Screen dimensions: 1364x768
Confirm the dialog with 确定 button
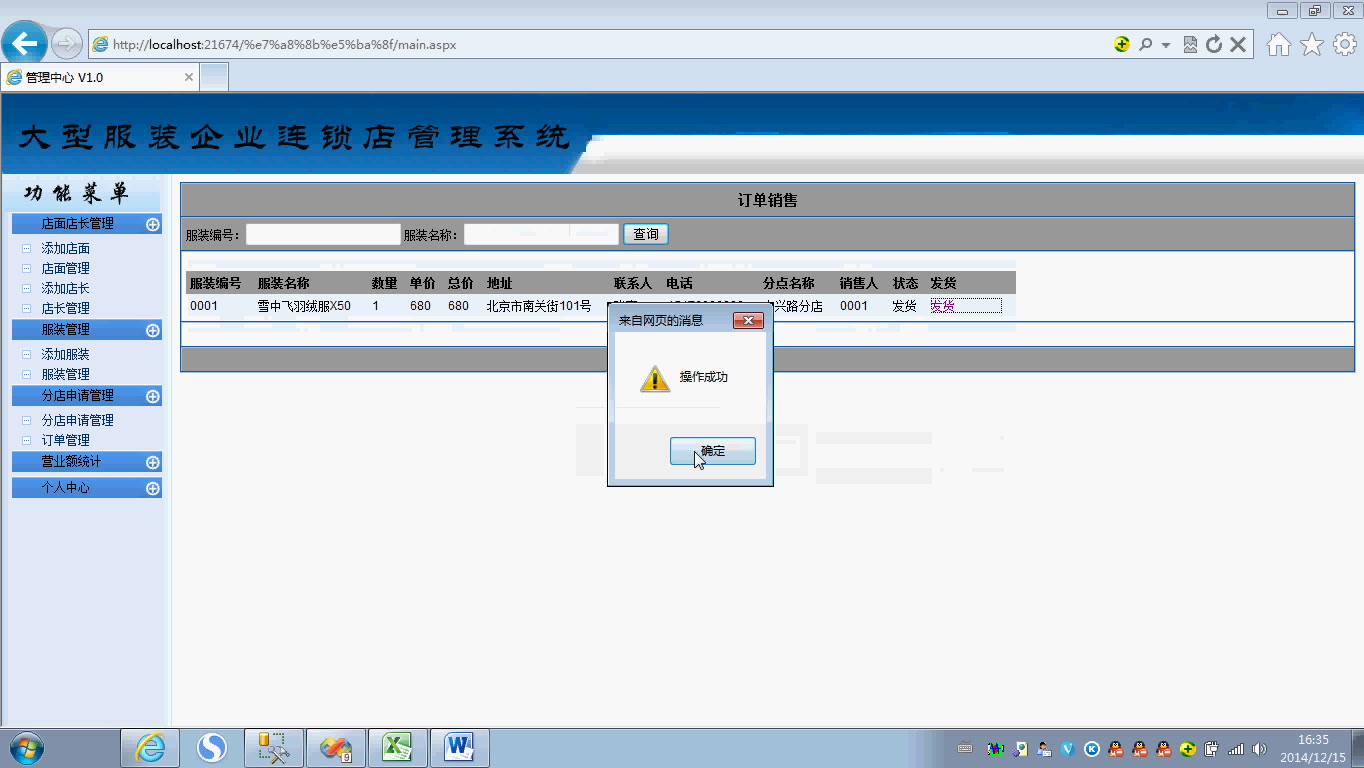pos(712,451)
